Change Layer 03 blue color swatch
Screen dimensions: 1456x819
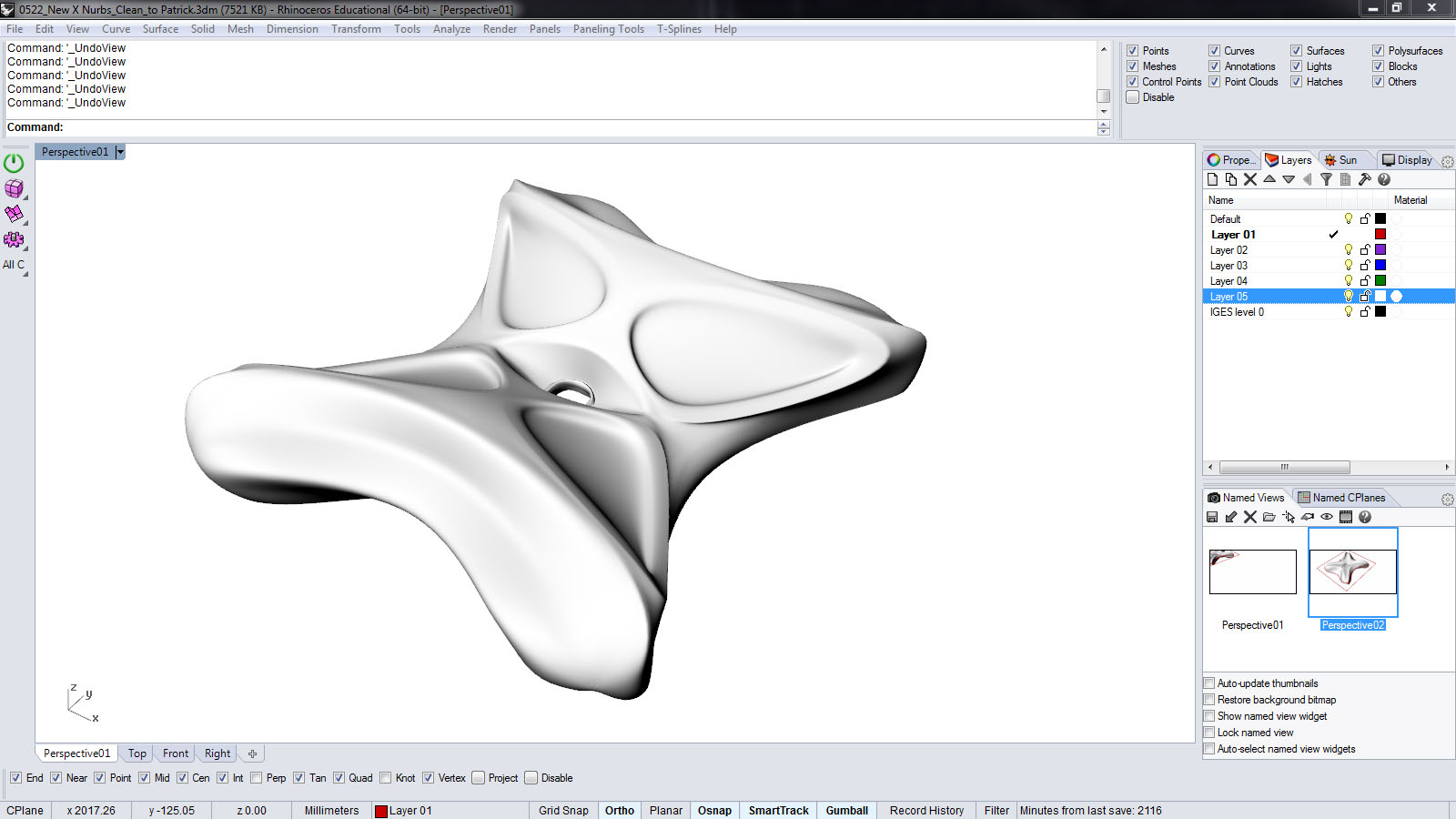[x=1380, y=265]
